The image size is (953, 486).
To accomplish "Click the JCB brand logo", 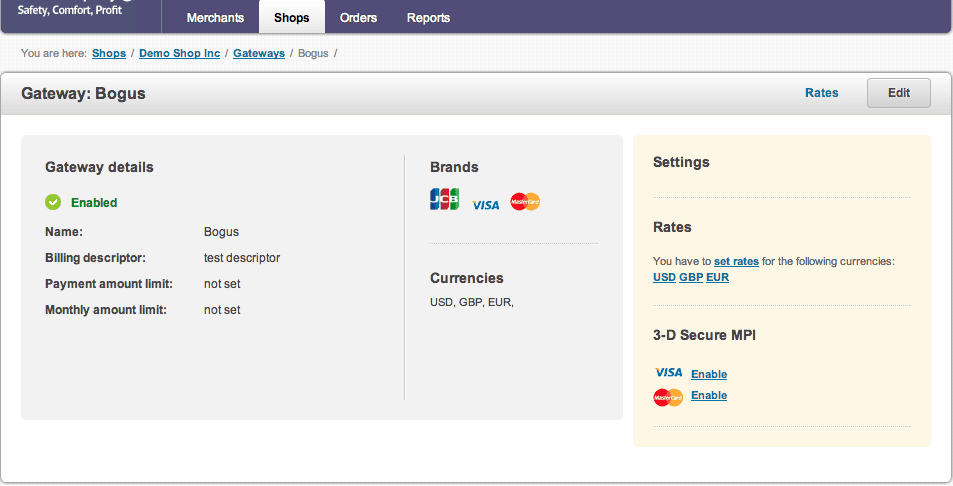I will point(444,200).
